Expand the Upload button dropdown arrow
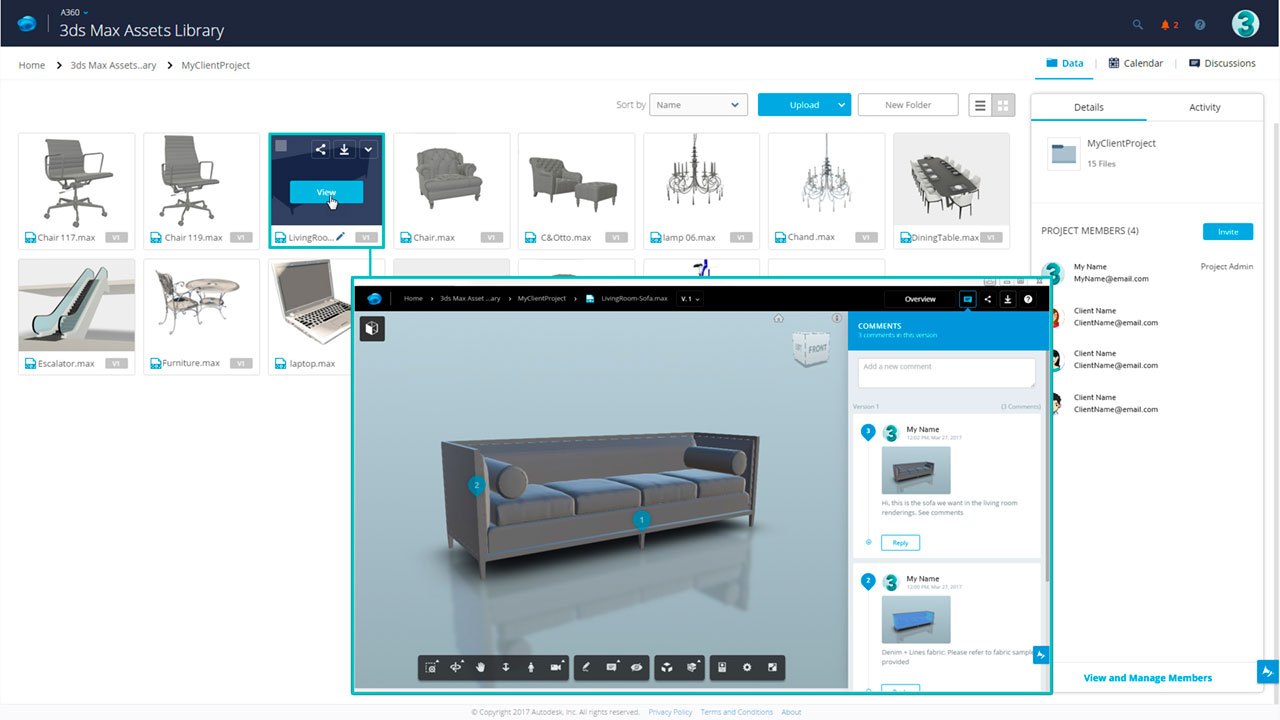The width and height of the screenshot is (1280, 720). 840,104
